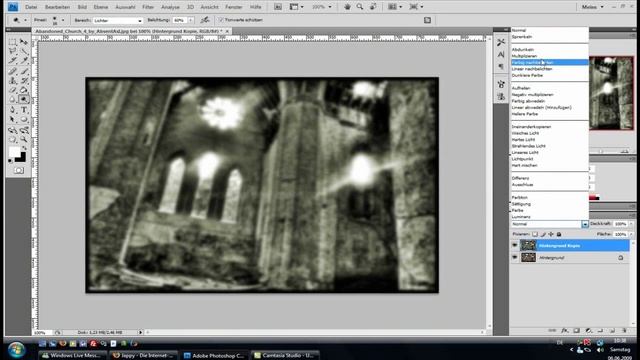The image size is (640, 360).
Task: Click the foreground color swatch
Action: (14, 152)
